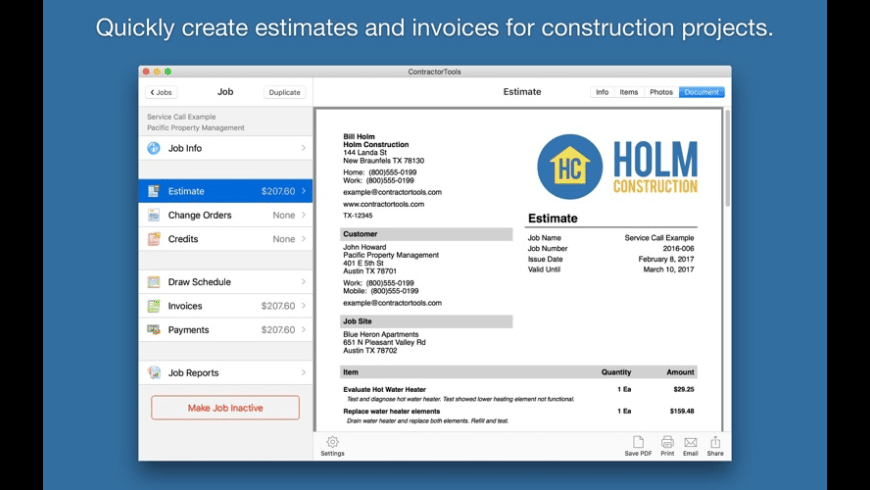Click the Email envelope icon
870x490 pixels.
690,442
